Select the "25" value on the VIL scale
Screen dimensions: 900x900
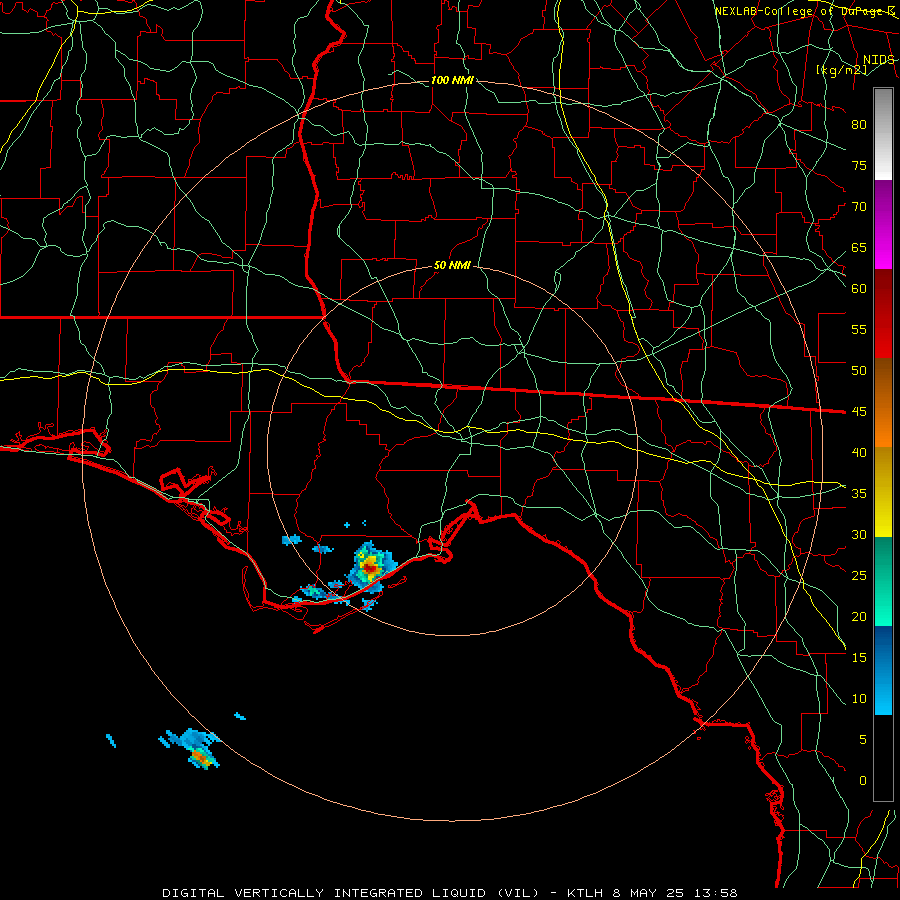coord(859,575)
